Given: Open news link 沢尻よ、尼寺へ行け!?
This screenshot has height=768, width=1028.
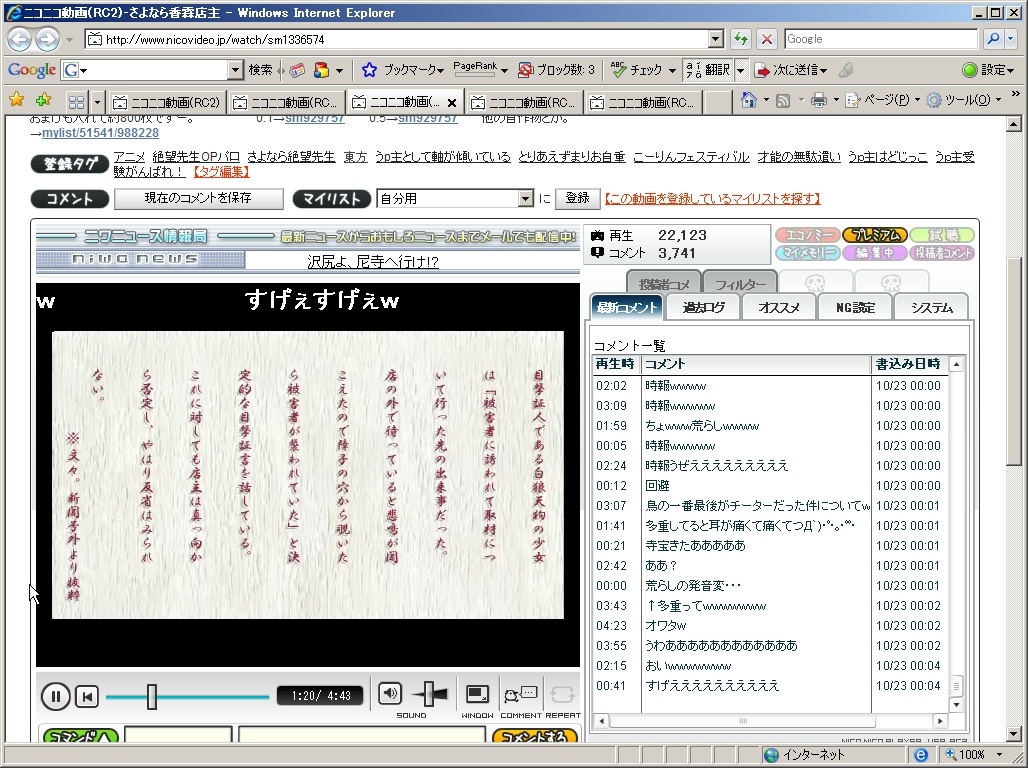Looking at the screenshot, I should click(372, 262).
